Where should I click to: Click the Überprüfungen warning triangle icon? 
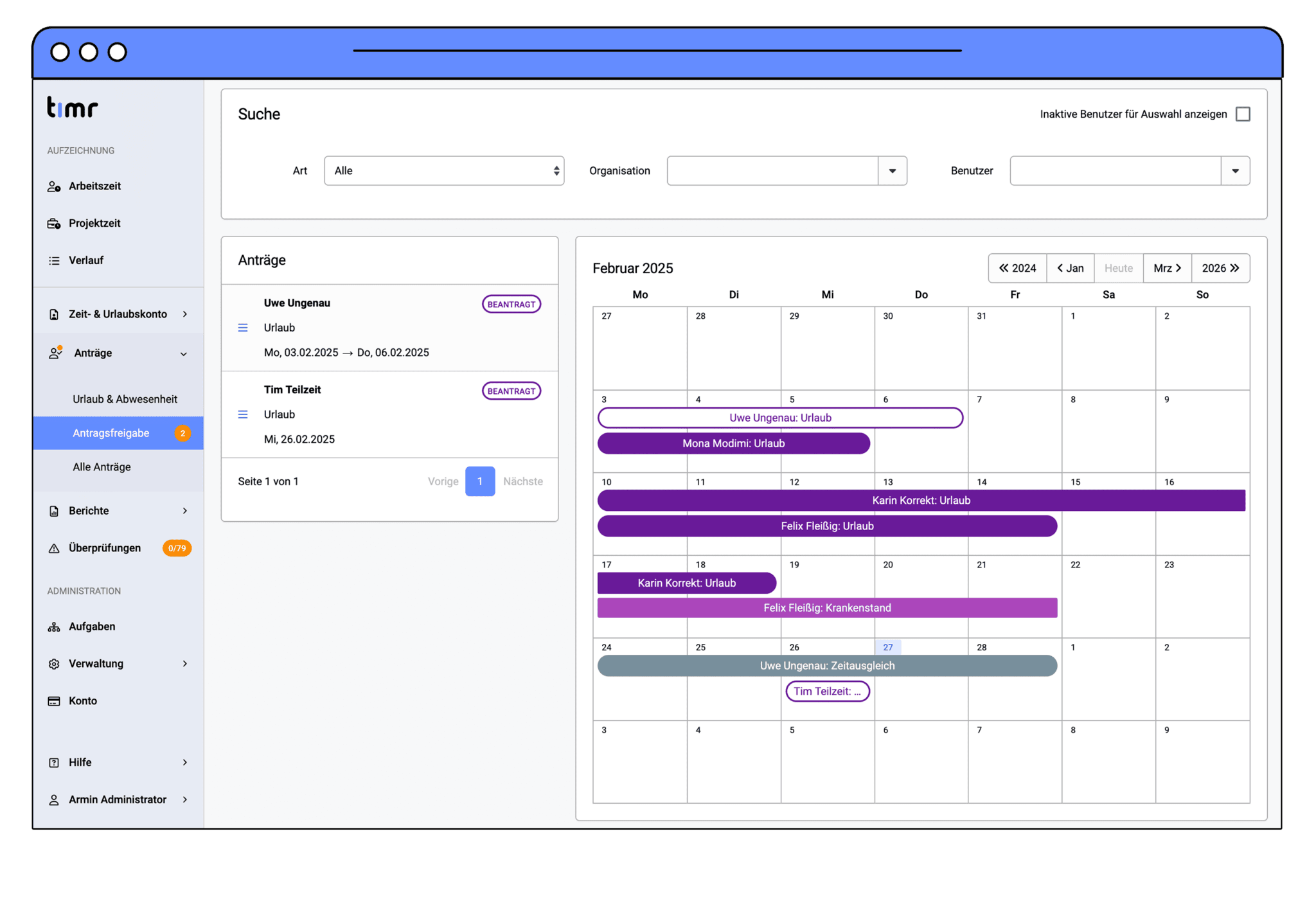point(54,549)
